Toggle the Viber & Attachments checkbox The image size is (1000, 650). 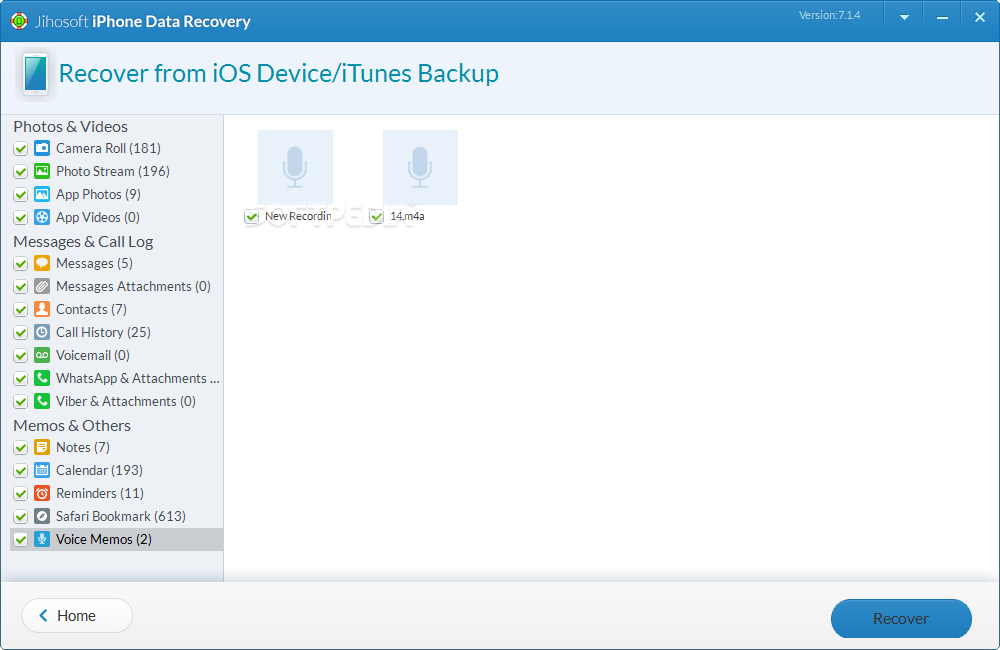[20, 401]
